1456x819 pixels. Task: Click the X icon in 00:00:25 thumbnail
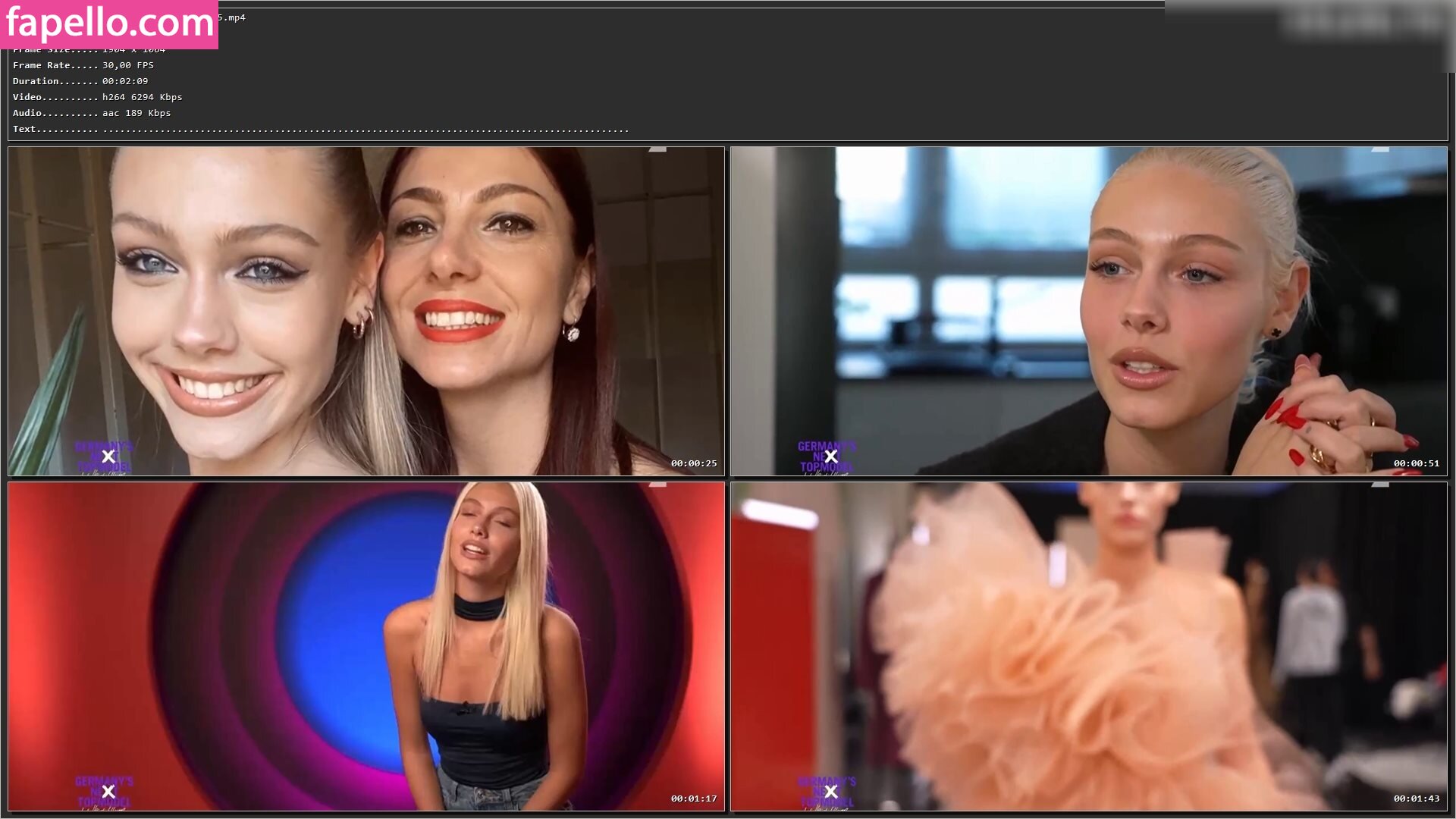108,457
